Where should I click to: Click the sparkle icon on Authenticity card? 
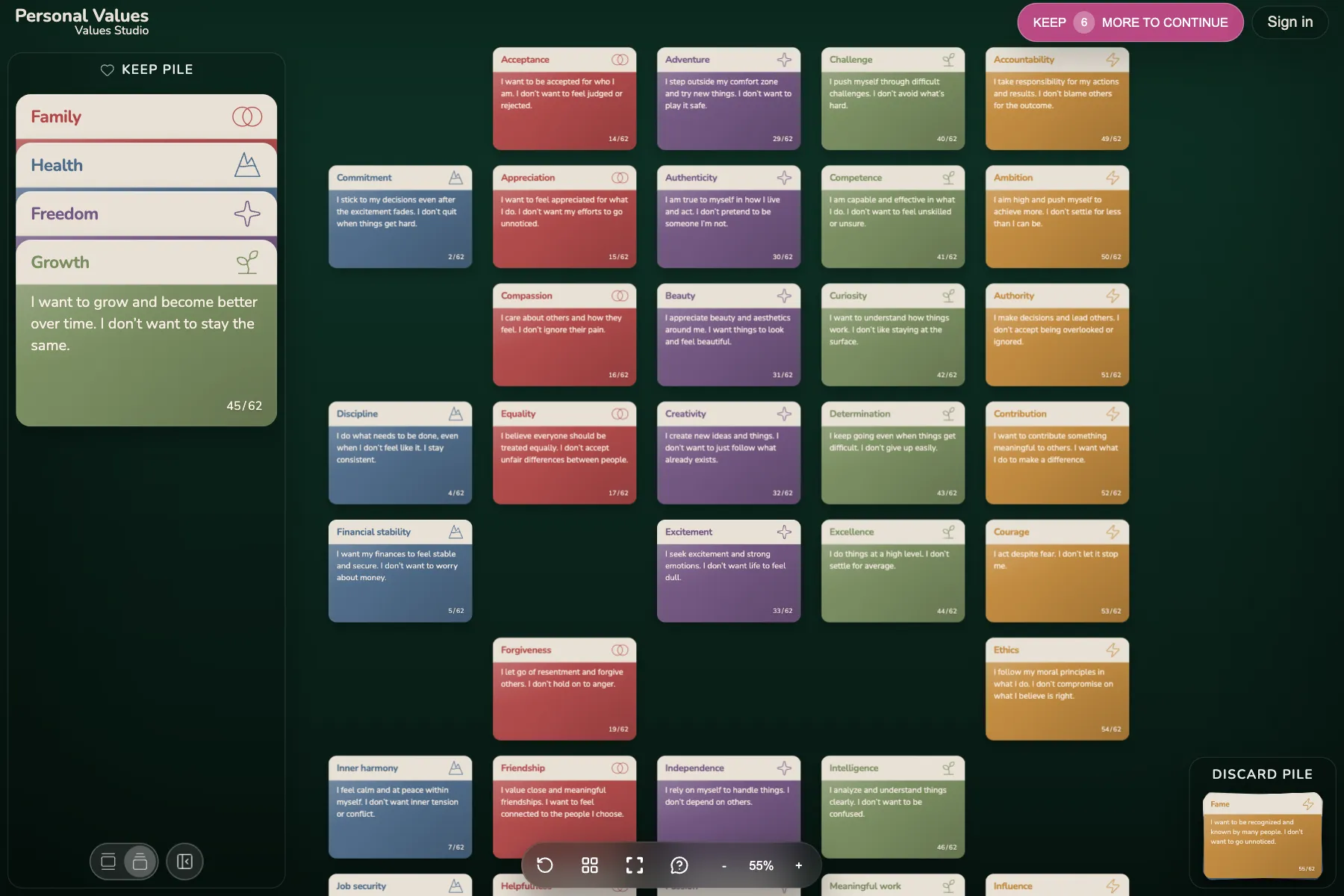[x=784, y=178]
